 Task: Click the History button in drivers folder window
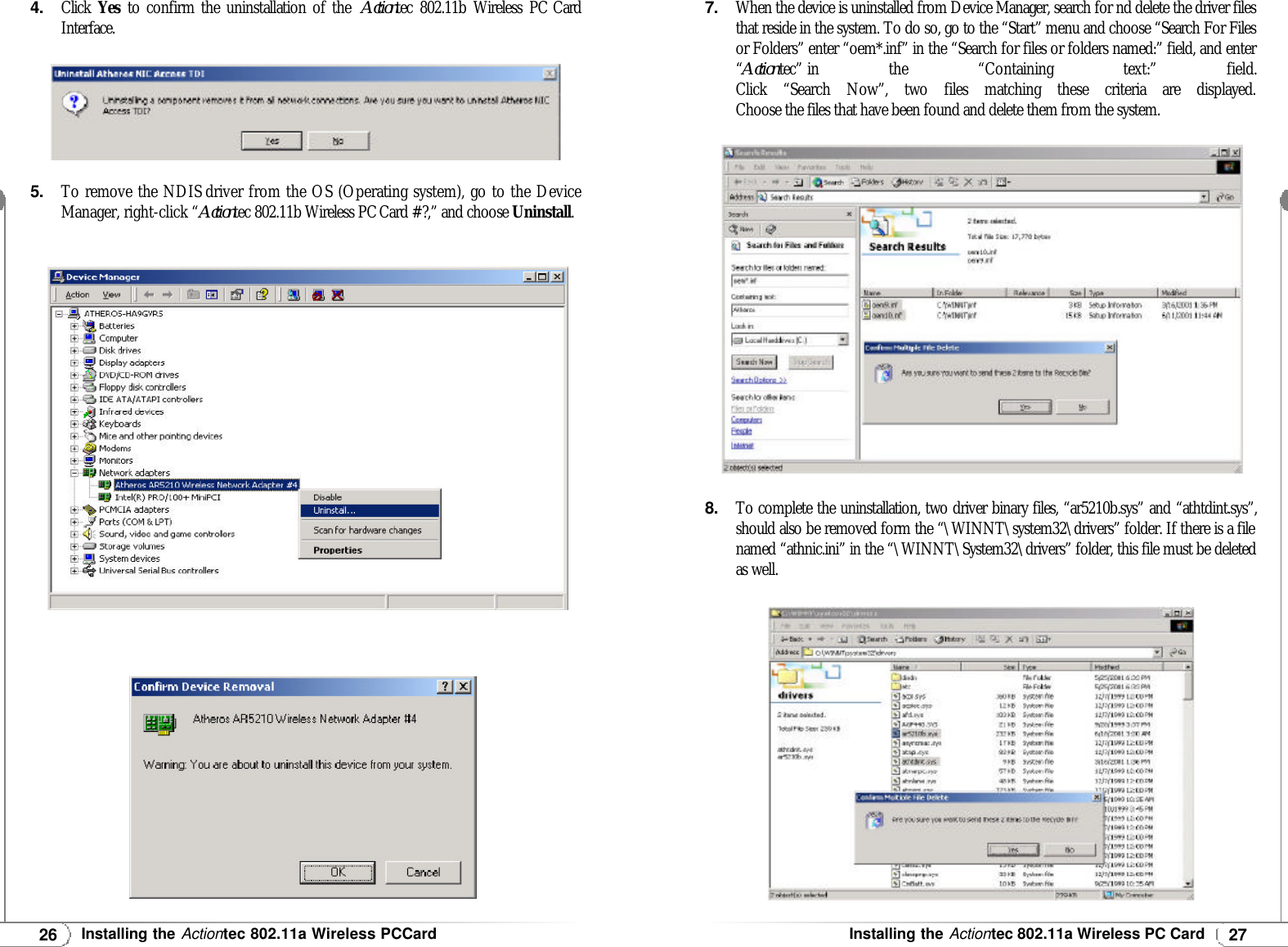click(950, 640)
